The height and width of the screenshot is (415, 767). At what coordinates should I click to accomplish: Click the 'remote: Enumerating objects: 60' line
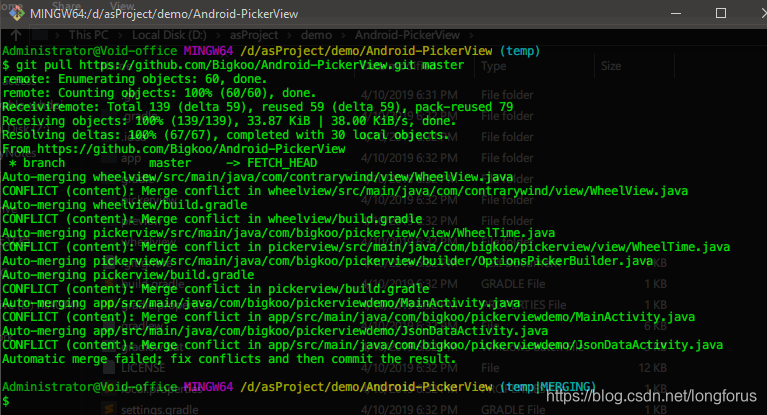pyautogui.click(x=135, y=79)
